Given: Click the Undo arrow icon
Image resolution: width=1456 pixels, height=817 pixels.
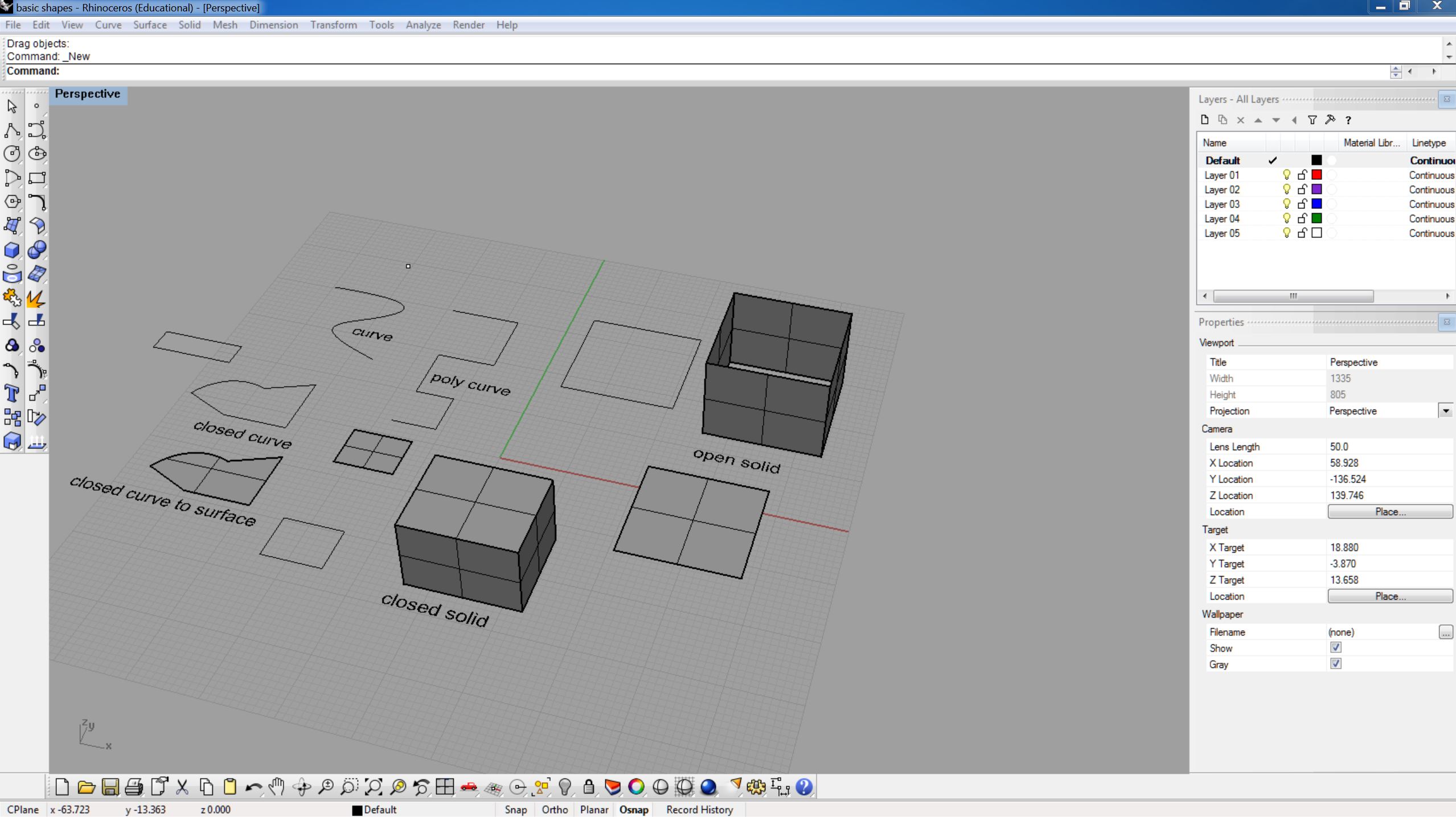Looking at the screenshot, I should tap(253, 787).
